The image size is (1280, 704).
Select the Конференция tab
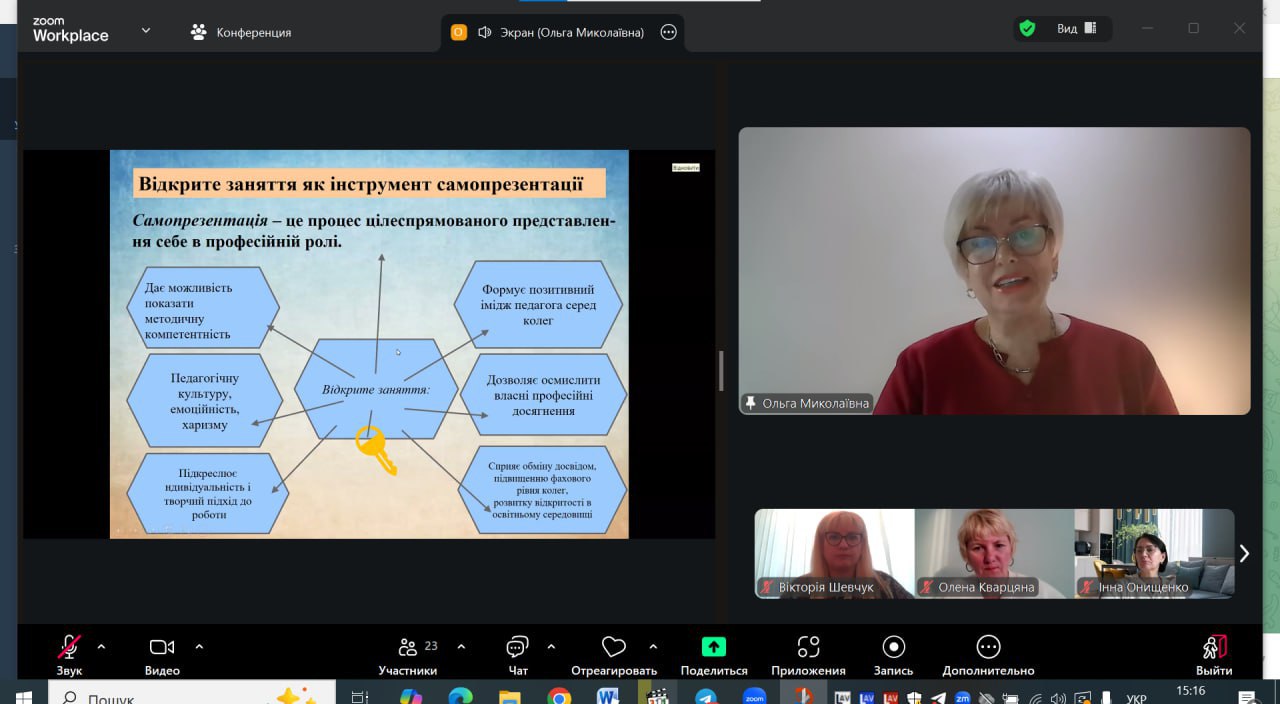click(x=241, y=32)
